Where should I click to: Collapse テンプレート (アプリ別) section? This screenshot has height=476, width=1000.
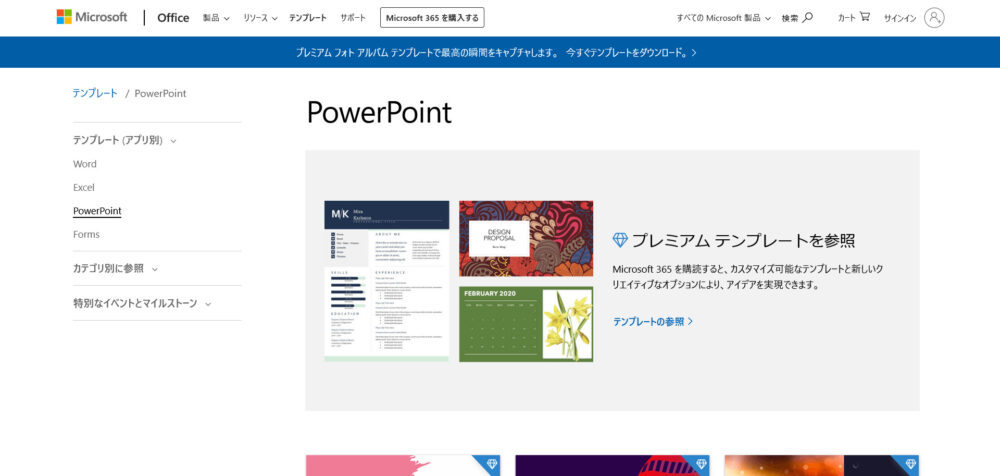pyautogui.click(x=125, y=141)
